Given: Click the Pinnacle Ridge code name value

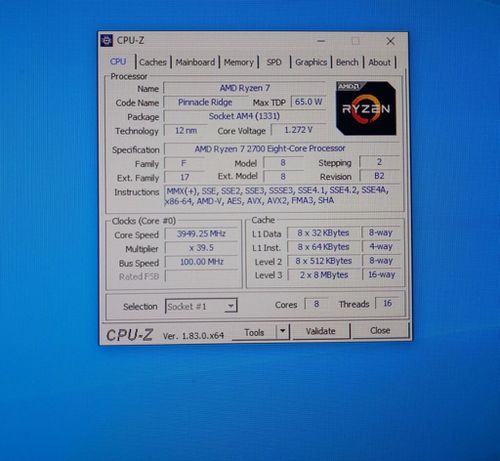Looking at the screenshot, I should [x=205, y=102].
